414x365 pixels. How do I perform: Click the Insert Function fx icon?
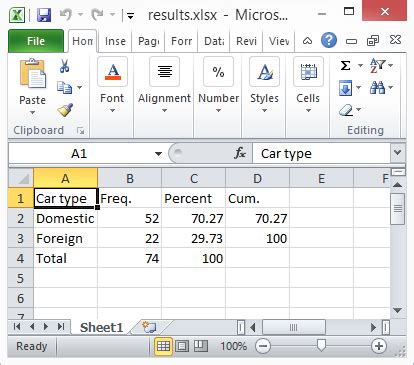[x=240, y=153]
